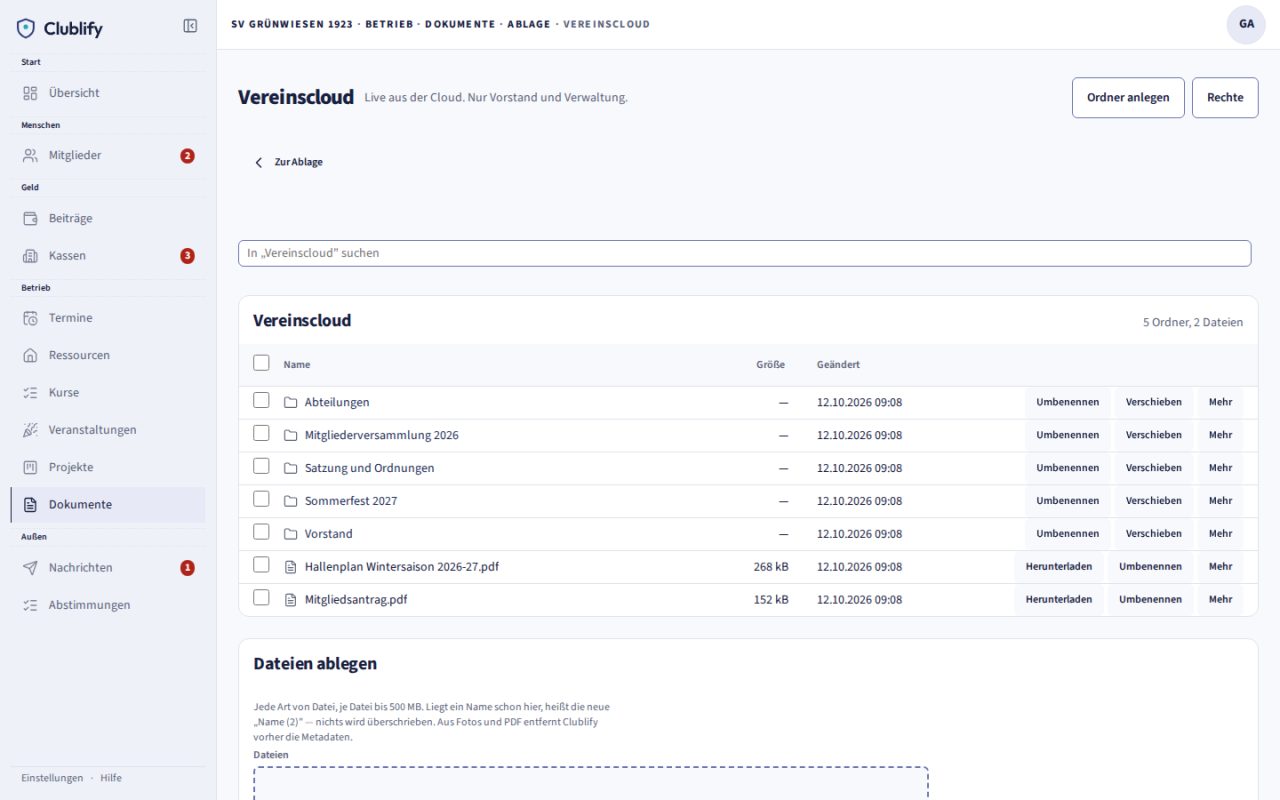Open the GA user avatar

pyautogui.click(x=1246, y=24)
